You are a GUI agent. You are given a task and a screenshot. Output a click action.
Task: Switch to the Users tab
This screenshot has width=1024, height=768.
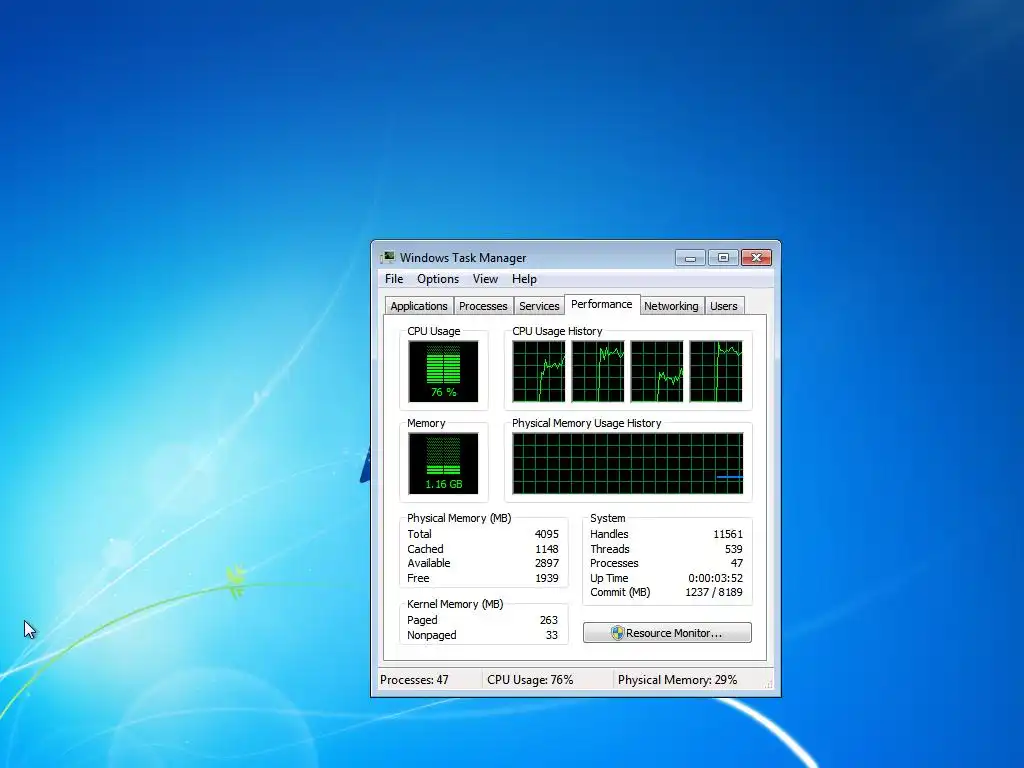click(724, 306)
